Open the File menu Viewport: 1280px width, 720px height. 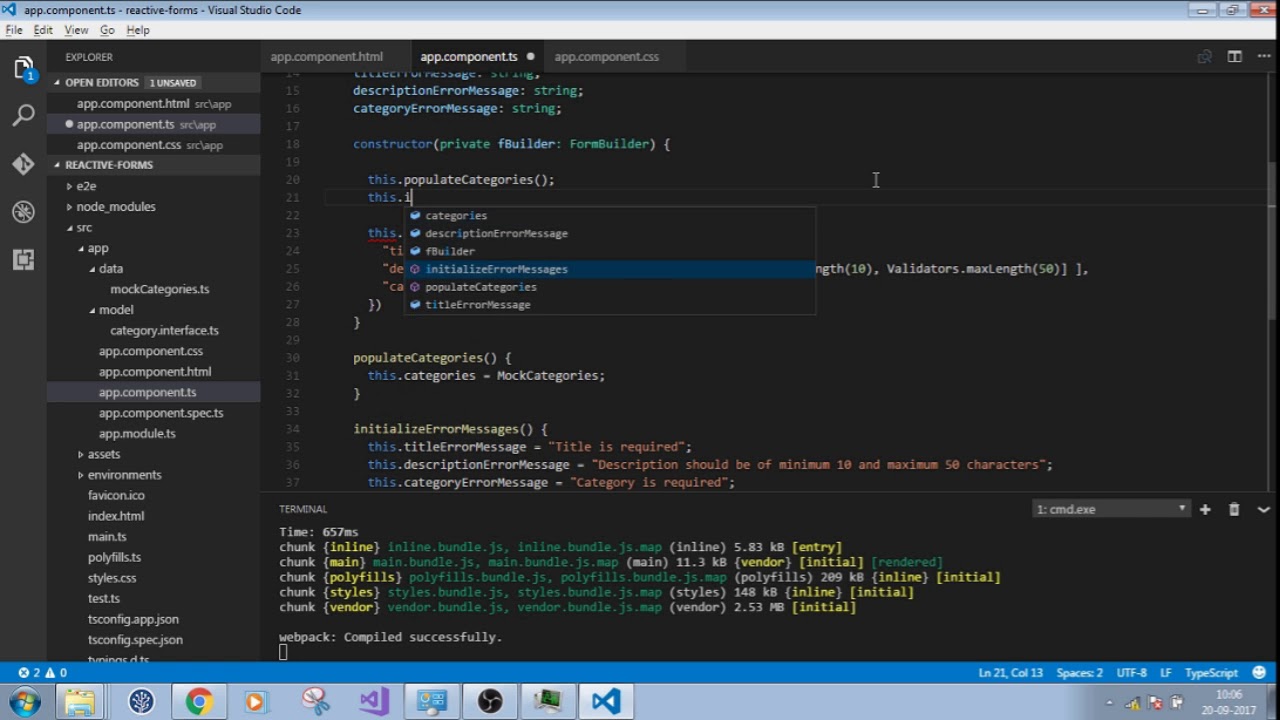14,30
